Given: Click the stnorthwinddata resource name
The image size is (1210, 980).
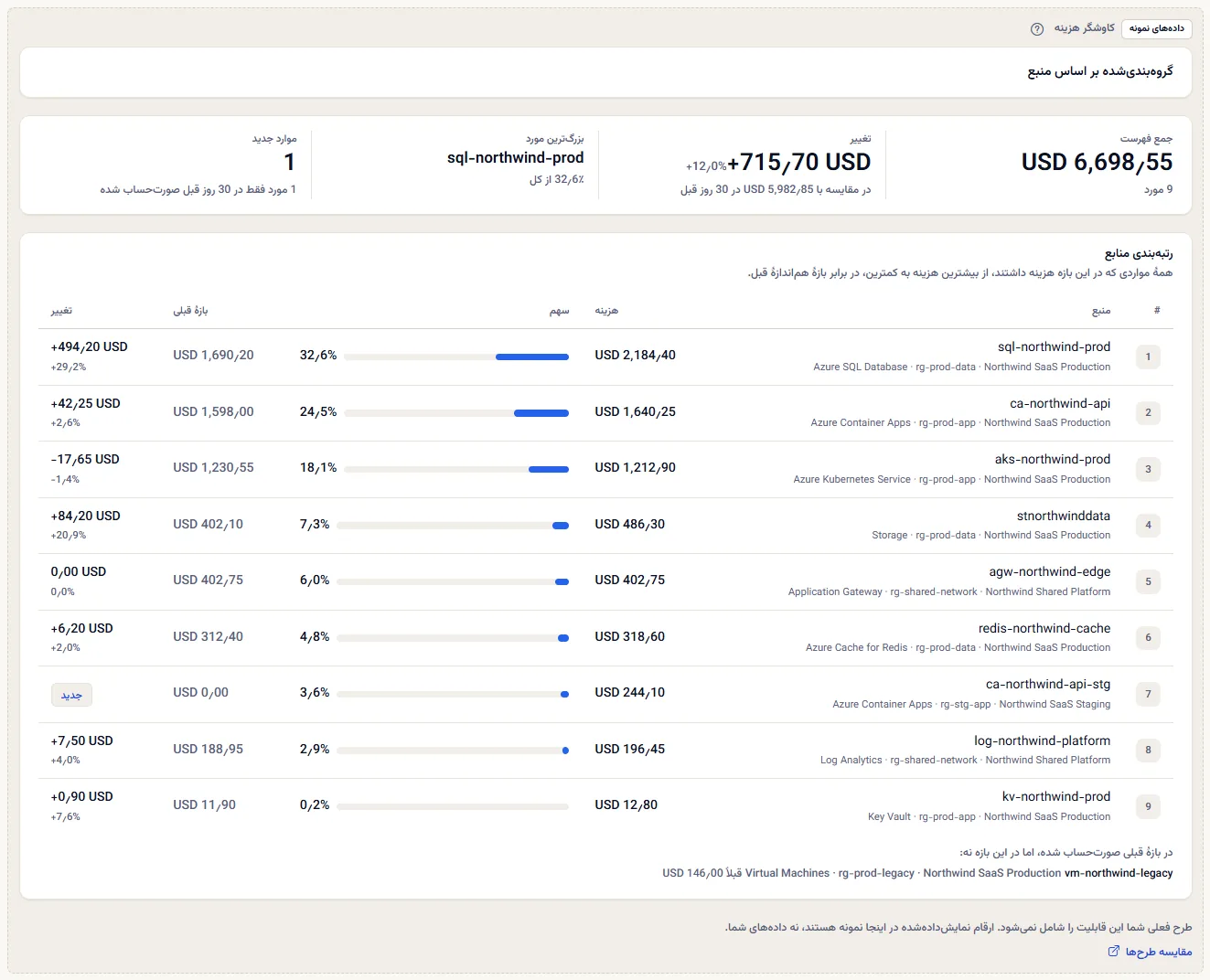Looking at the screenshot, I should click(1064, 516).
